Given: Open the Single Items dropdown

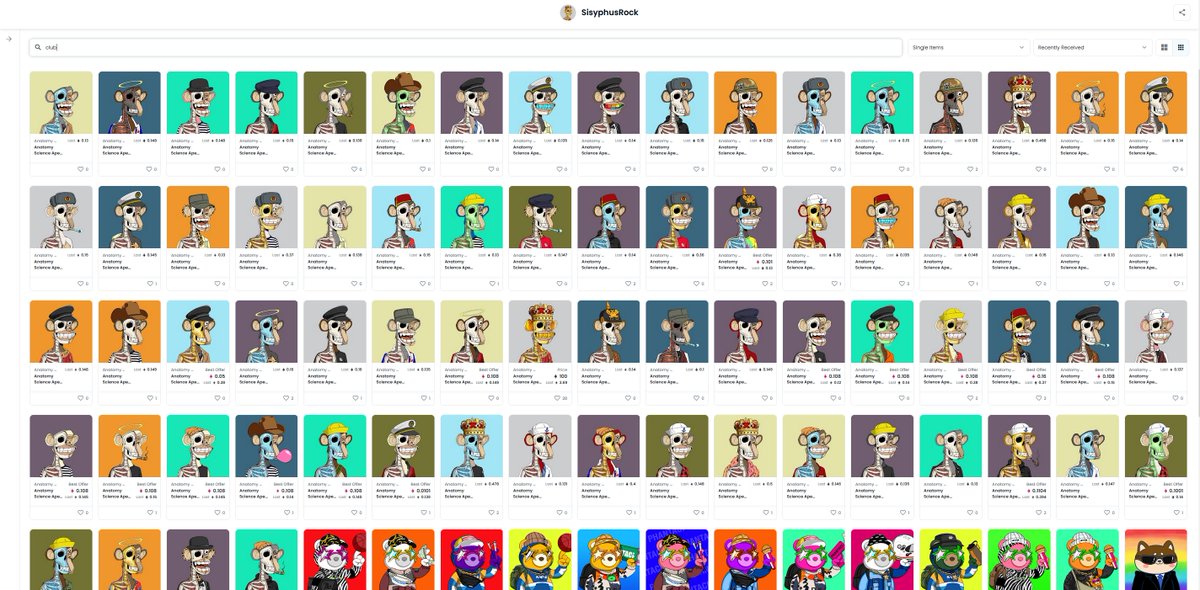Looking at the screenshot, I should [968, 47].
